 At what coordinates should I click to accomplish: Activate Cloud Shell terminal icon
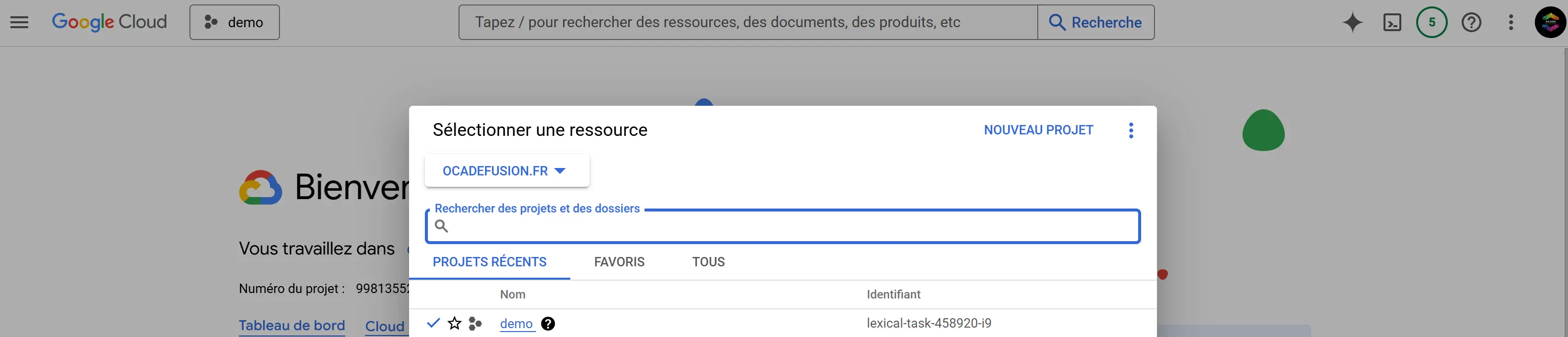point(1392,23)
